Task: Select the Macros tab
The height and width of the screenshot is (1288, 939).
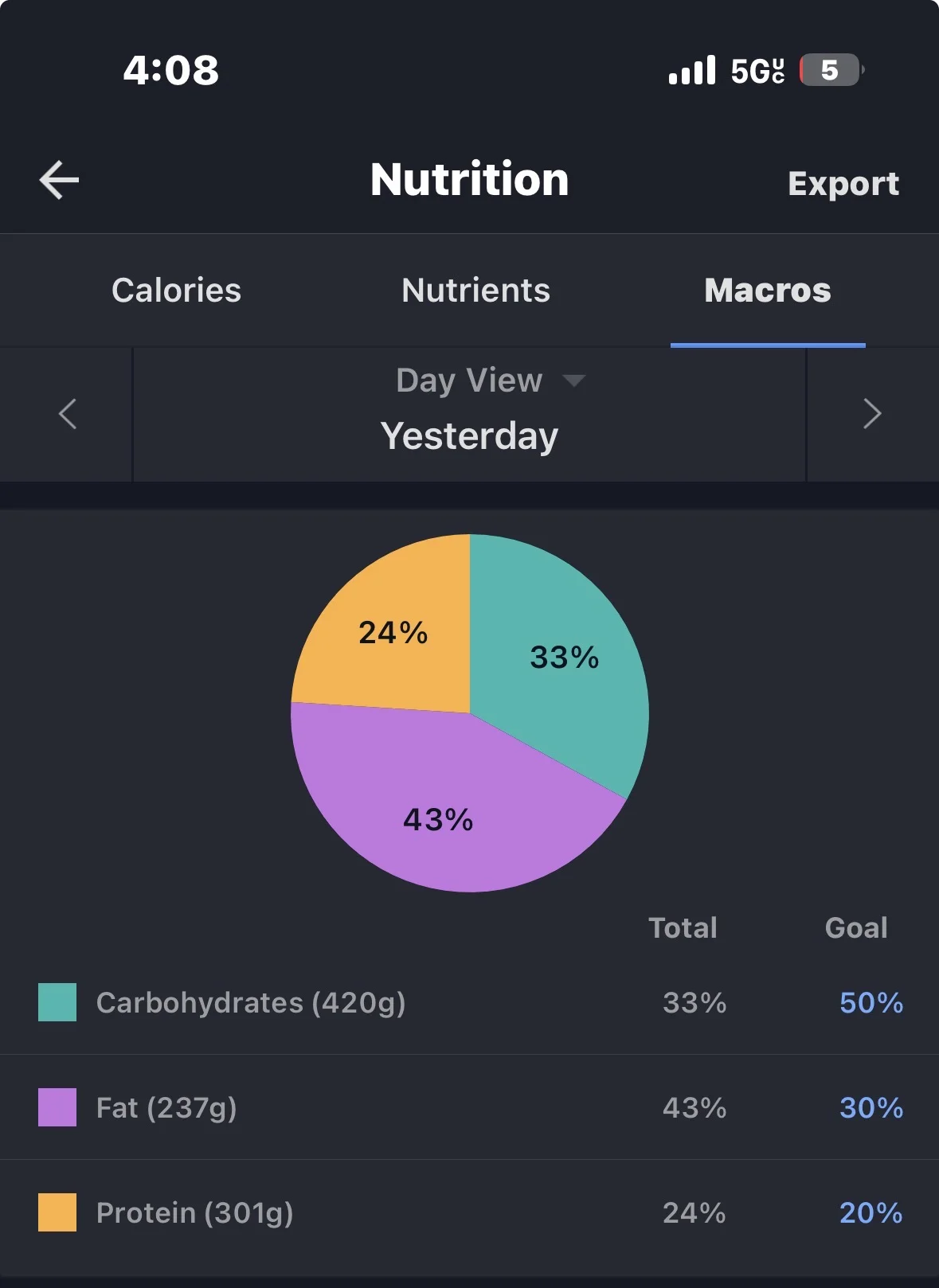Action: tap(768, 291)
